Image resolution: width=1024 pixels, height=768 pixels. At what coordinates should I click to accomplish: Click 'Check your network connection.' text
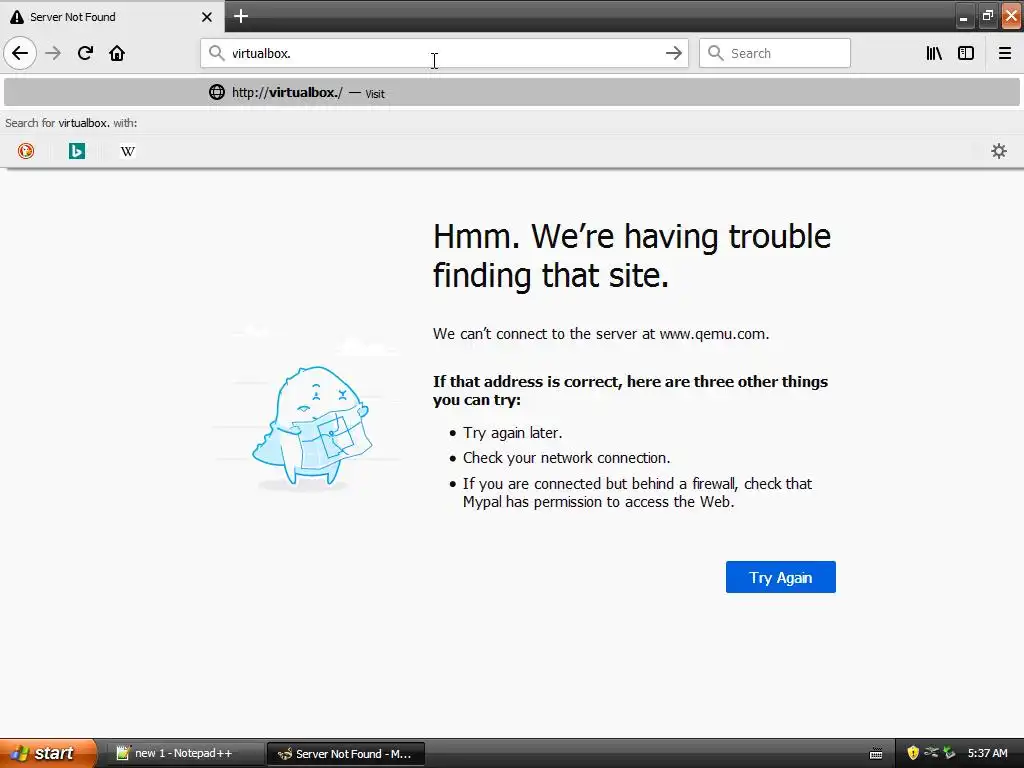pos(567,458)
